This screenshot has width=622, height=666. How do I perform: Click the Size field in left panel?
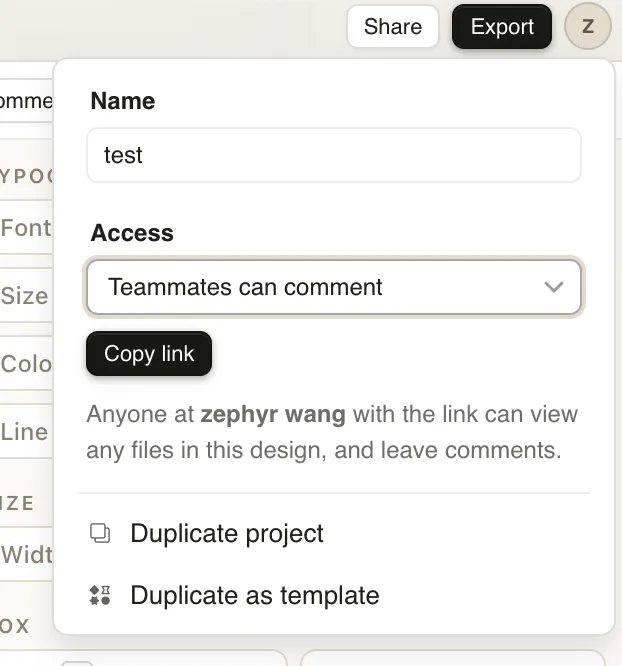coord(26,296)
